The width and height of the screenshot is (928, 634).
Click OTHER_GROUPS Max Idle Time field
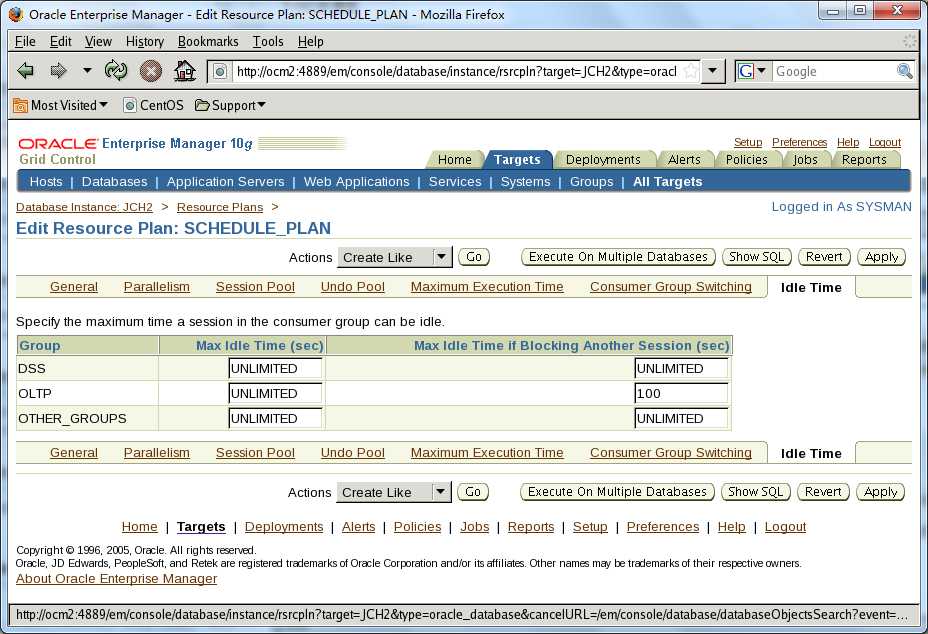point(276,418)
